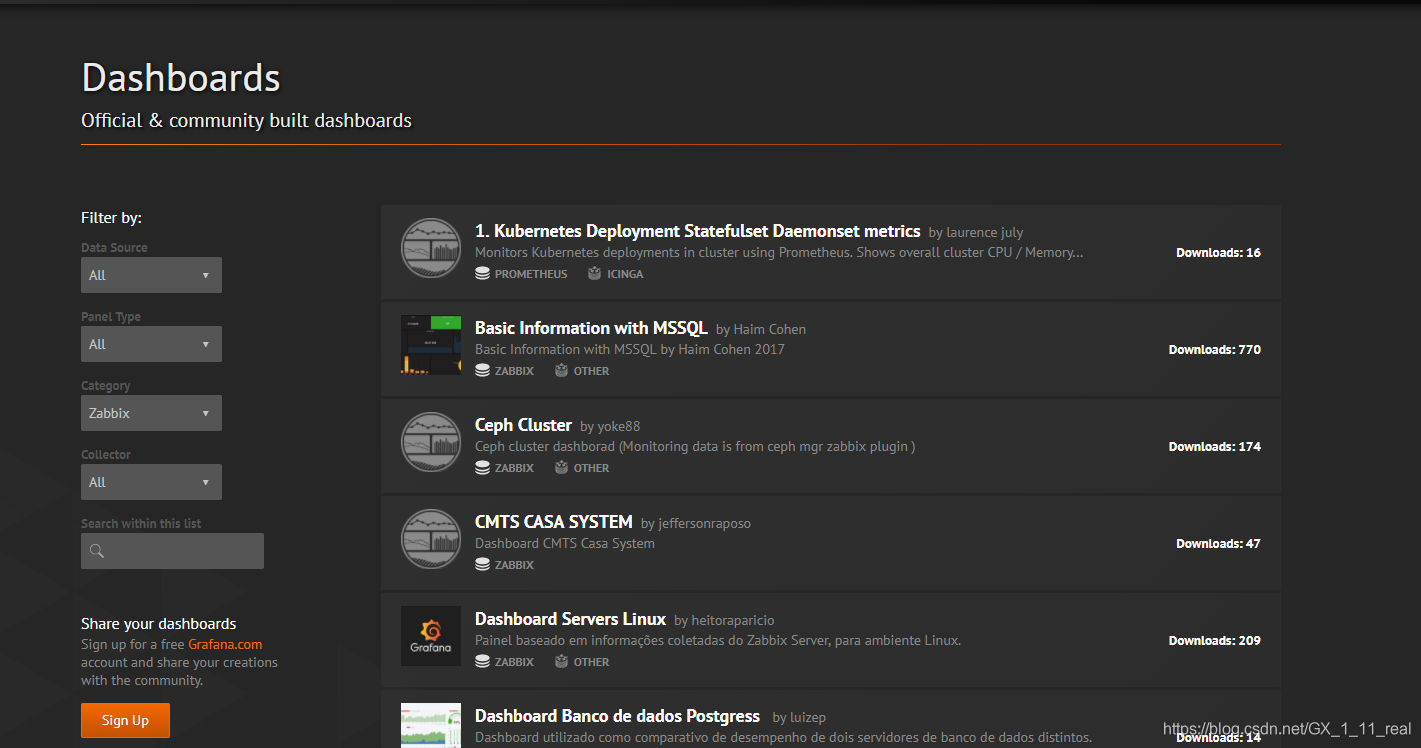This screenshot has height=748, width=1421.
Task: Click author name yoke88
Action: tap(618, 427)
